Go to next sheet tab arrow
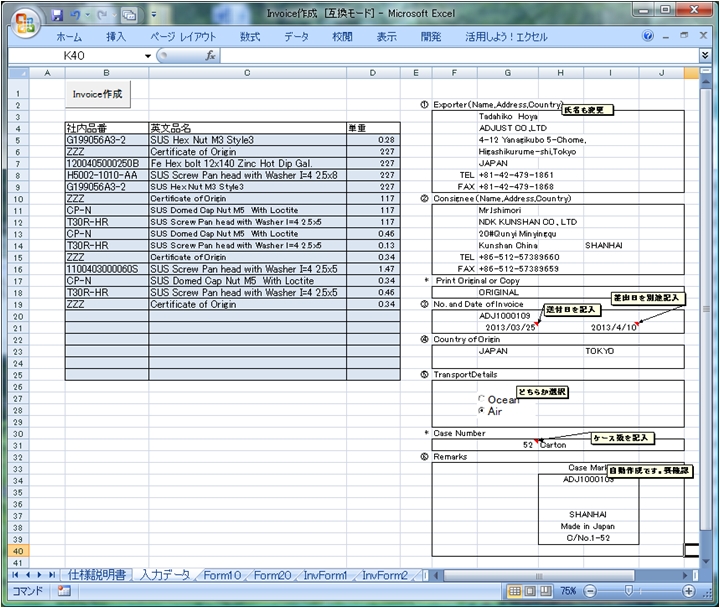This screenshot has height=608, width=720. tap(39, 575)
